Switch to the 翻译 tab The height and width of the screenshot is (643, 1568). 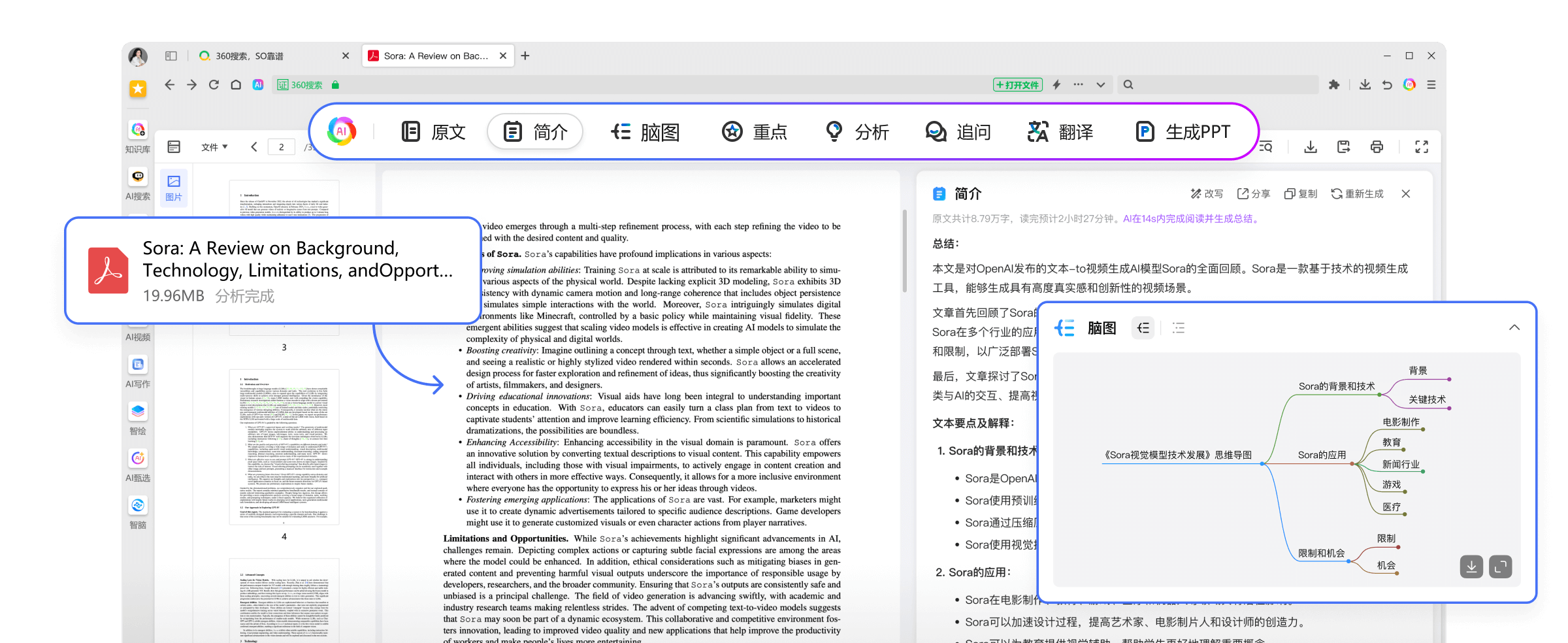coord(1060,132)
